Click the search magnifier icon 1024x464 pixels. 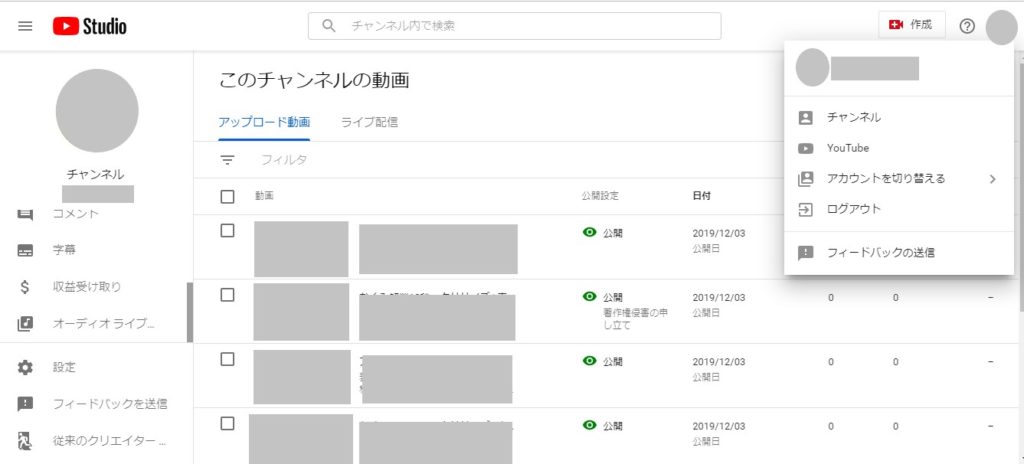(330, 26)
